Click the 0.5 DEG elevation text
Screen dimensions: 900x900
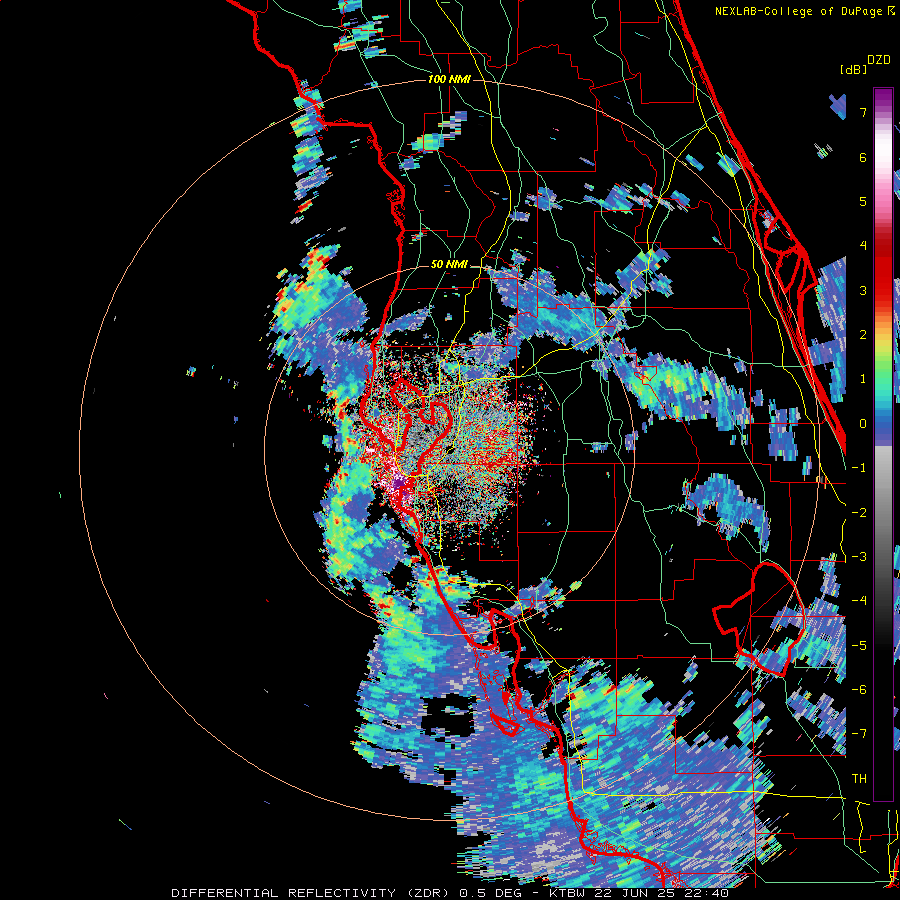coord(495,893)
